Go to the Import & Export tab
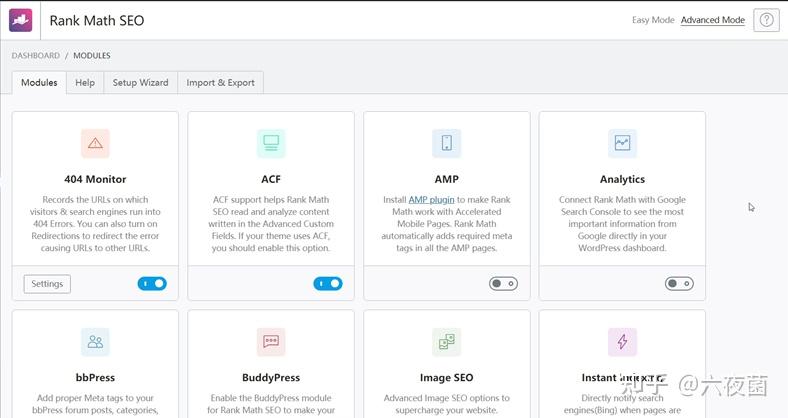This screenshot has height=418, width=788. tap(220, 83)
